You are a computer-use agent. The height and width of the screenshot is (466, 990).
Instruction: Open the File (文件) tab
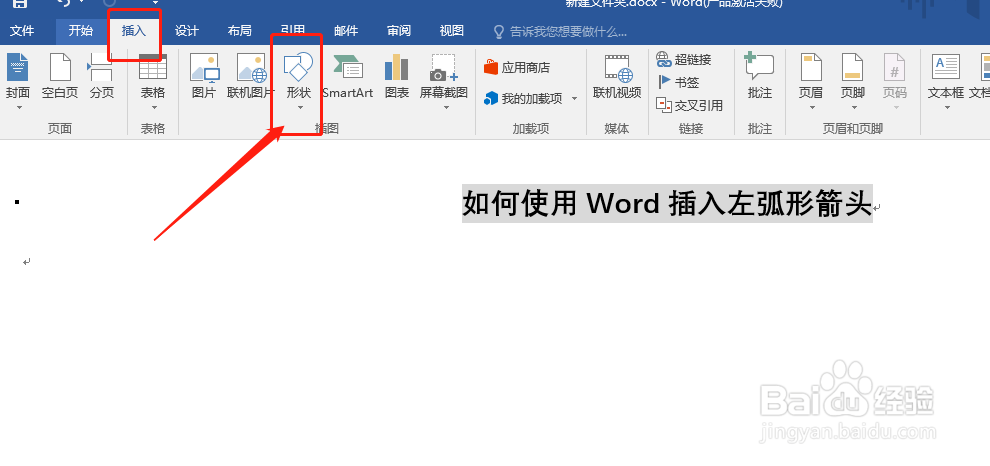(22, 31)
